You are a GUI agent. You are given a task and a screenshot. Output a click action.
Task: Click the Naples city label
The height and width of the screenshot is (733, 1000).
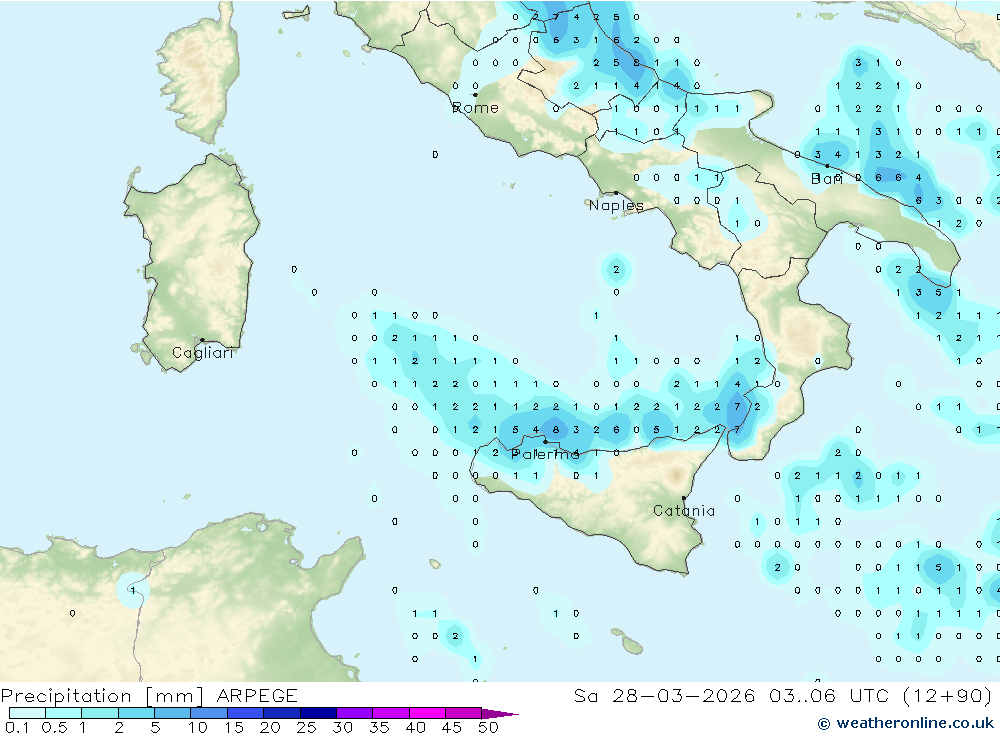tap(616, 205)
